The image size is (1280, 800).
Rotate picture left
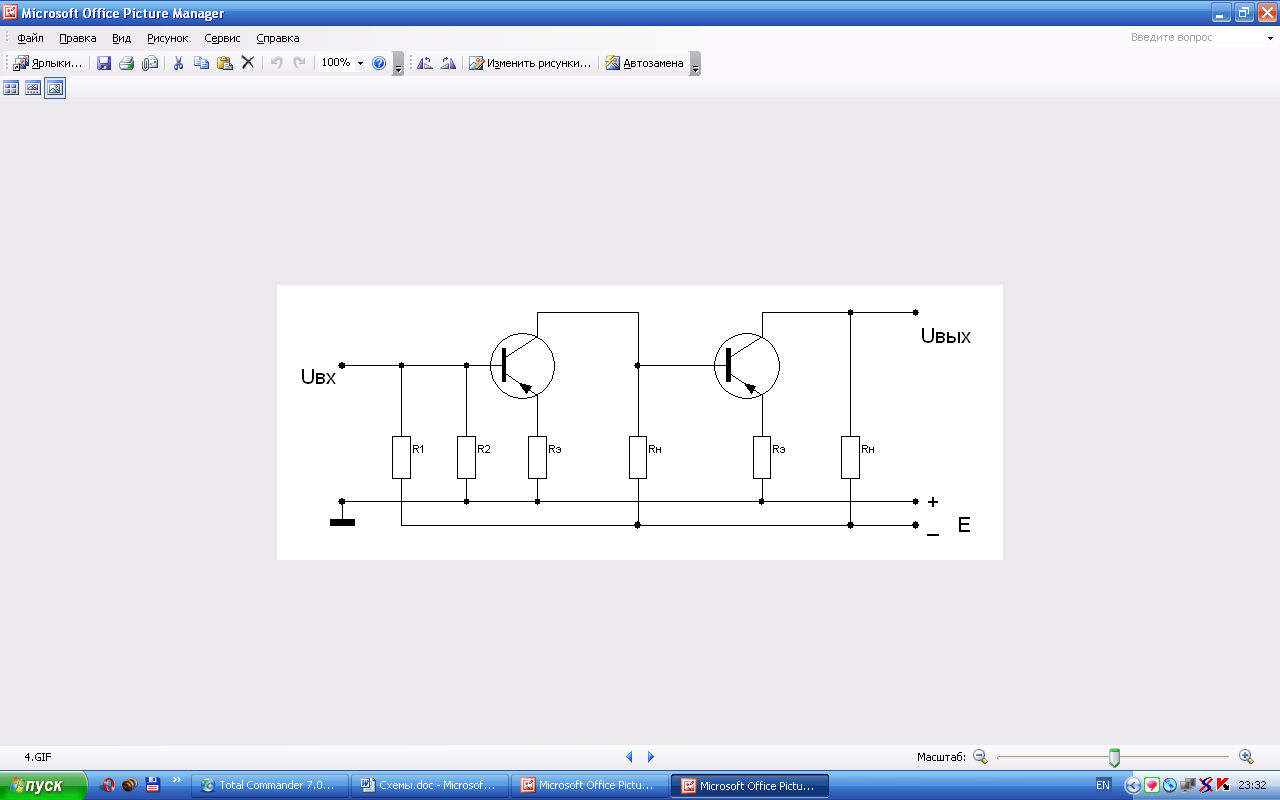tap(425, 63)
